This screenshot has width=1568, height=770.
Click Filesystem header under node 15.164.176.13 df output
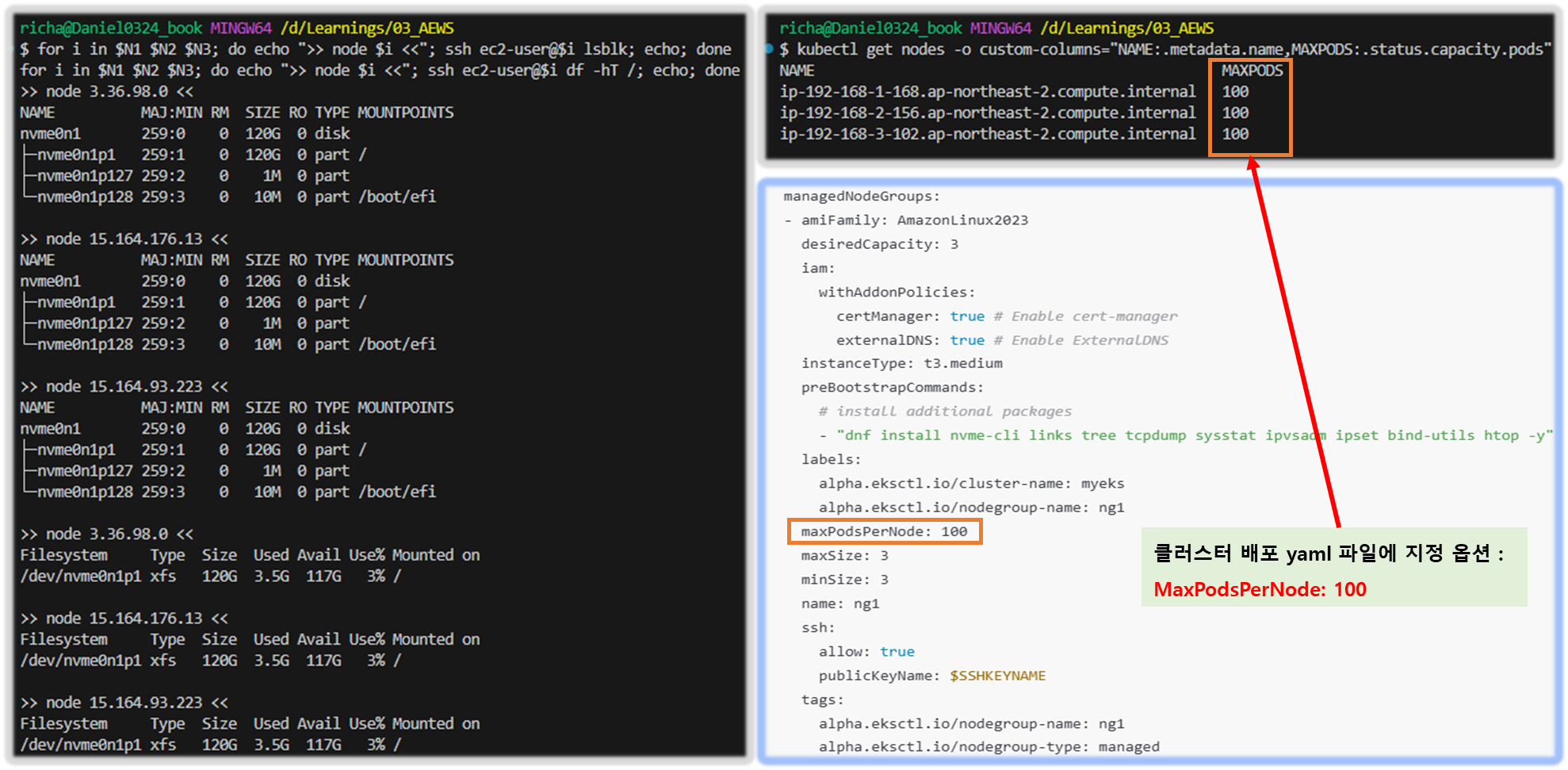[x=63, y=639]
